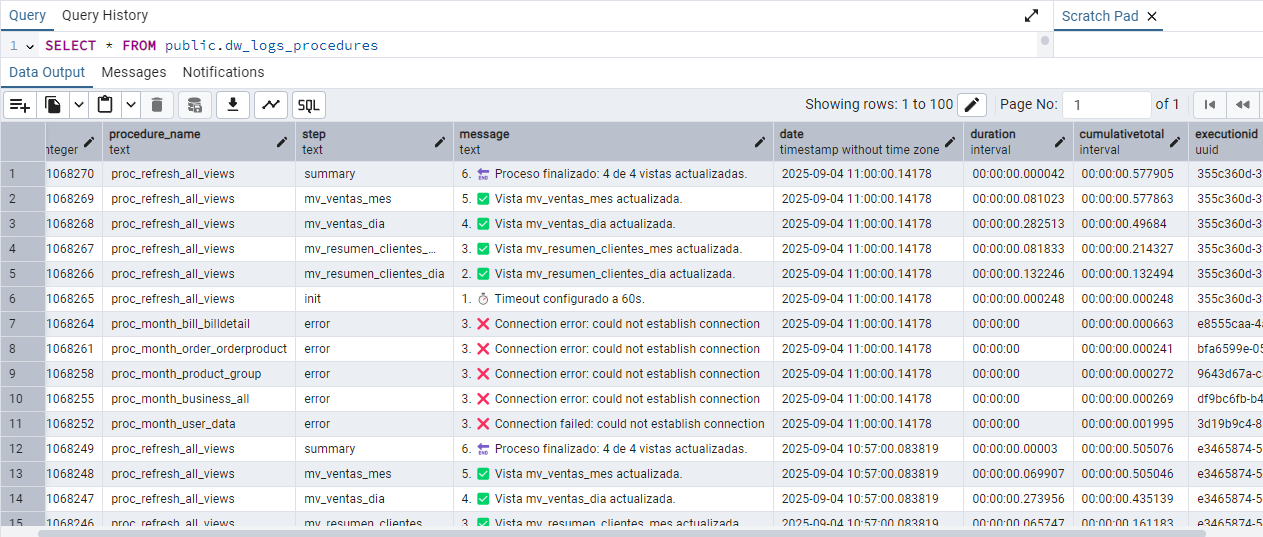Switch to the Query History tab

click(105, 15)
